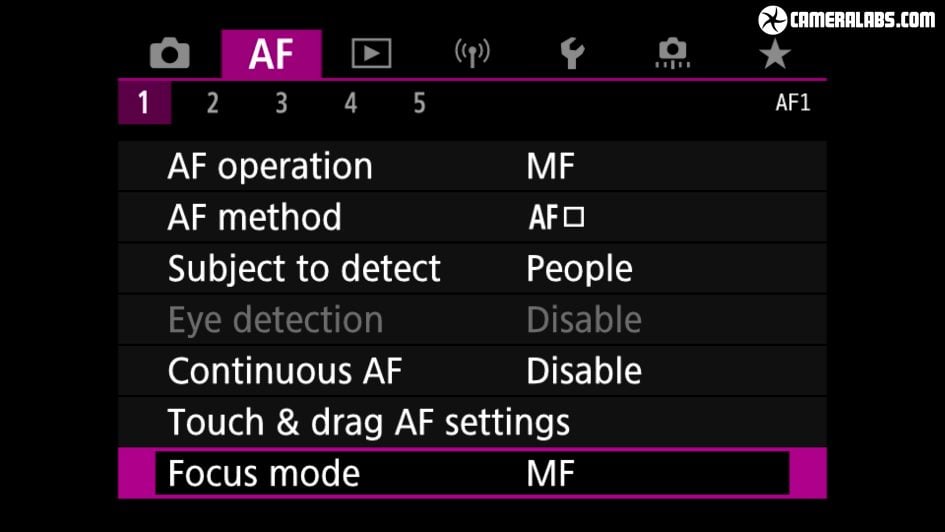Go to AF page 2
945x532 pixels.
pos(212,103)
